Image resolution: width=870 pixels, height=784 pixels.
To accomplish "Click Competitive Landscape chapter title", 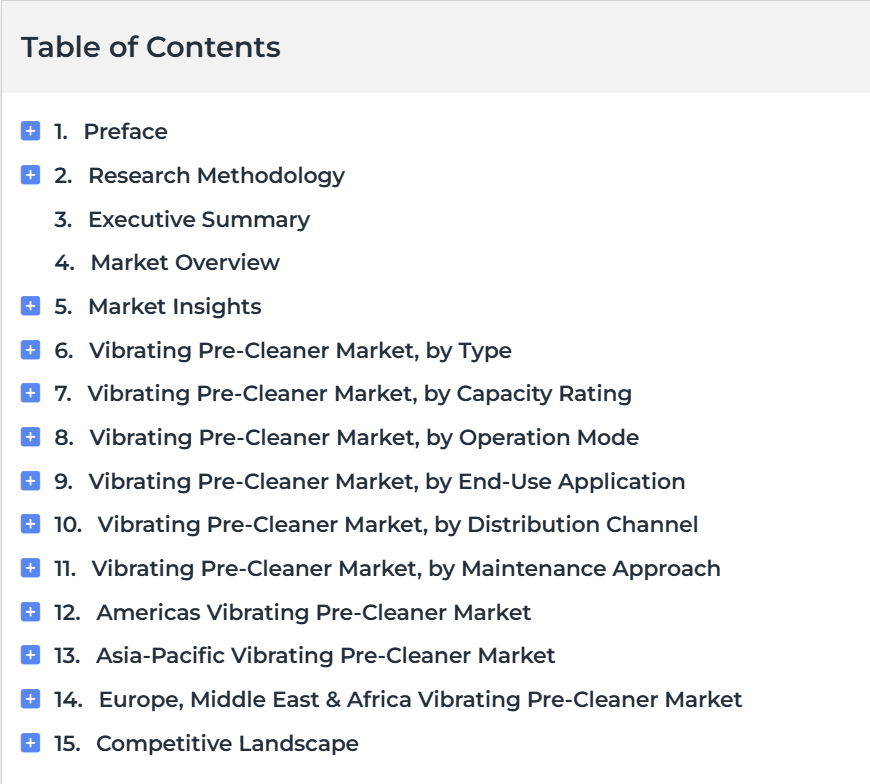I will 227,744.
